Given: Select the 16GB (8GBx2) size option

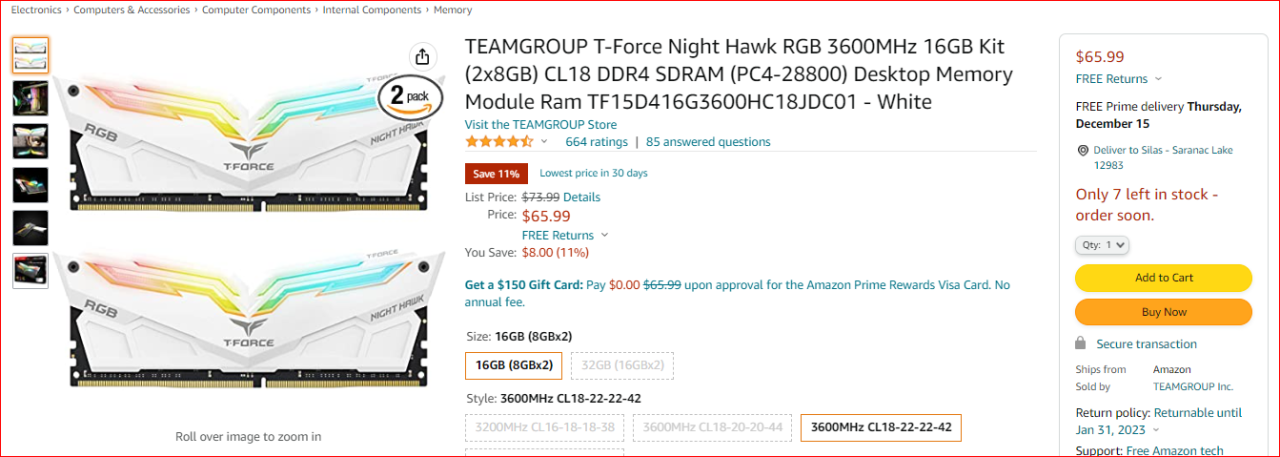Looking at the screenshot, I should pyautogui.click(x=514, y=366).
